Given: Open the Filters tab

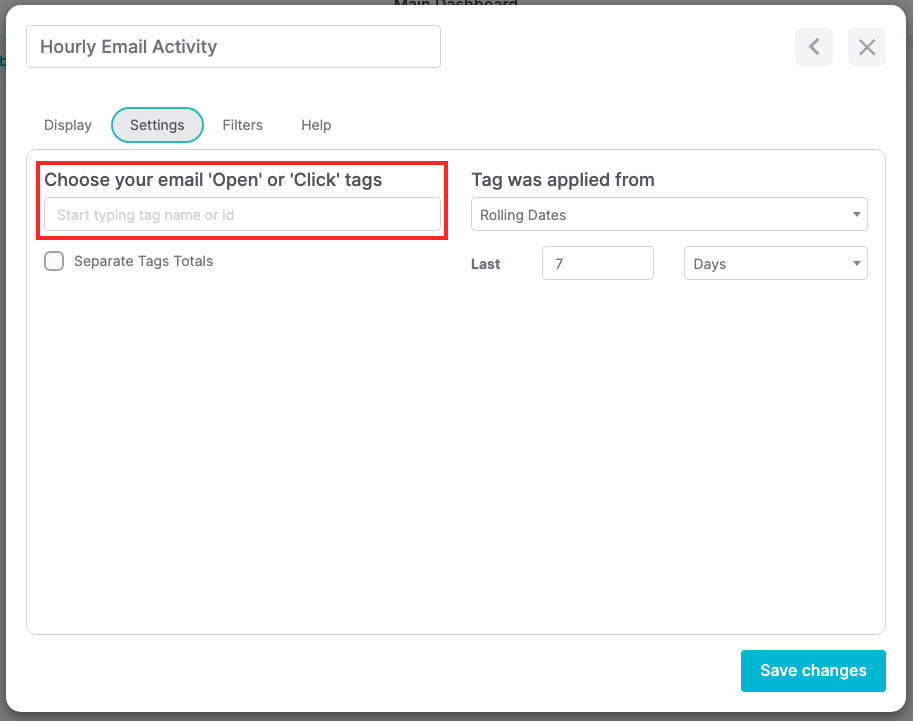Looking at the screenshot, I should coord(242,125).
